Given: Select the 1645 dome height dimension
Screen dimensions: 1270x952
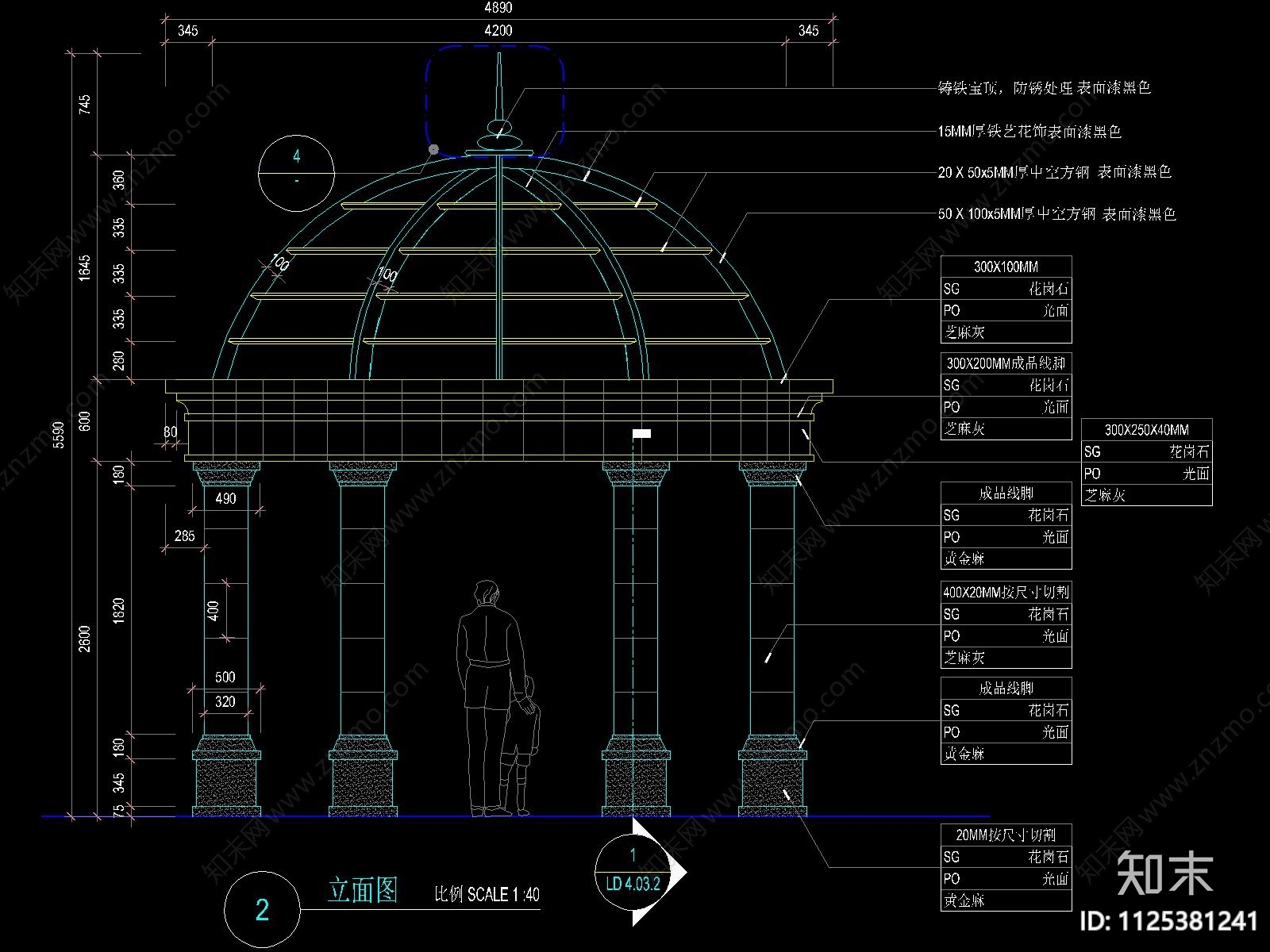Looking at the screenshot, I should [x=84, y=267].
